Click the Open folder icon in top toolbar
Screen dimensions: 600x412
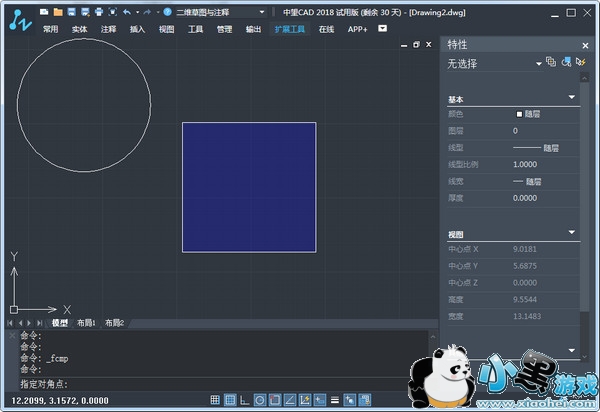pos(59,12)
